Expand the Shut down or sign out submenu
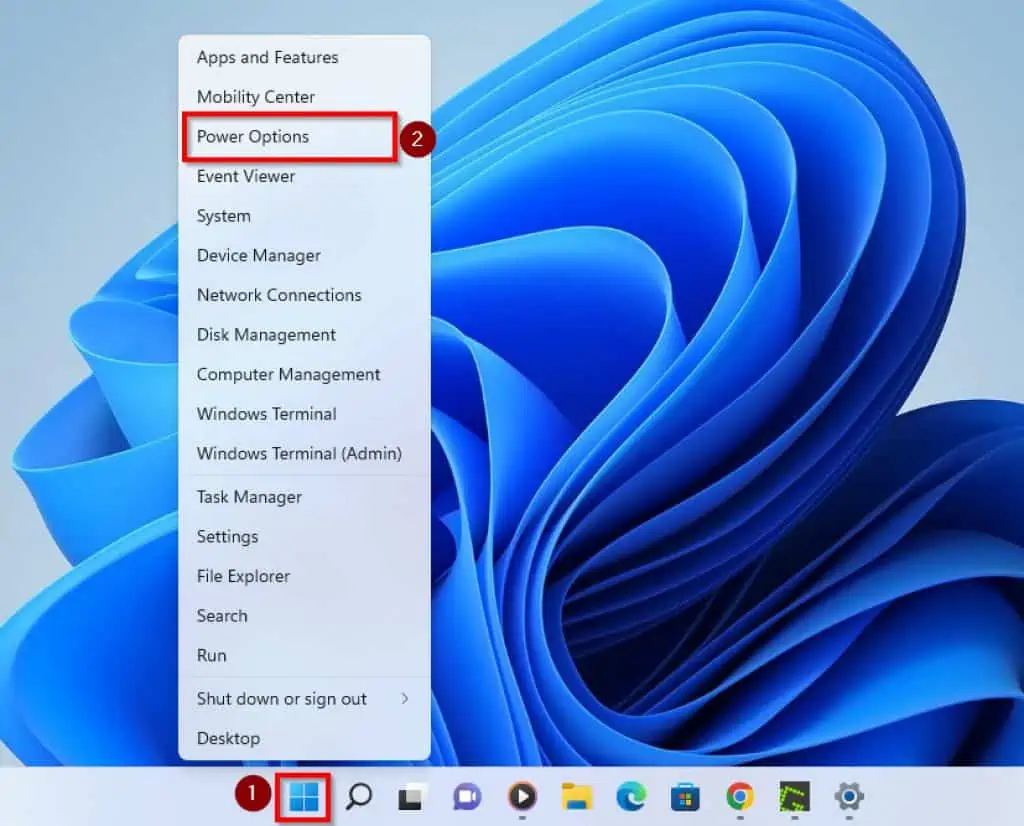 [281, 699]
